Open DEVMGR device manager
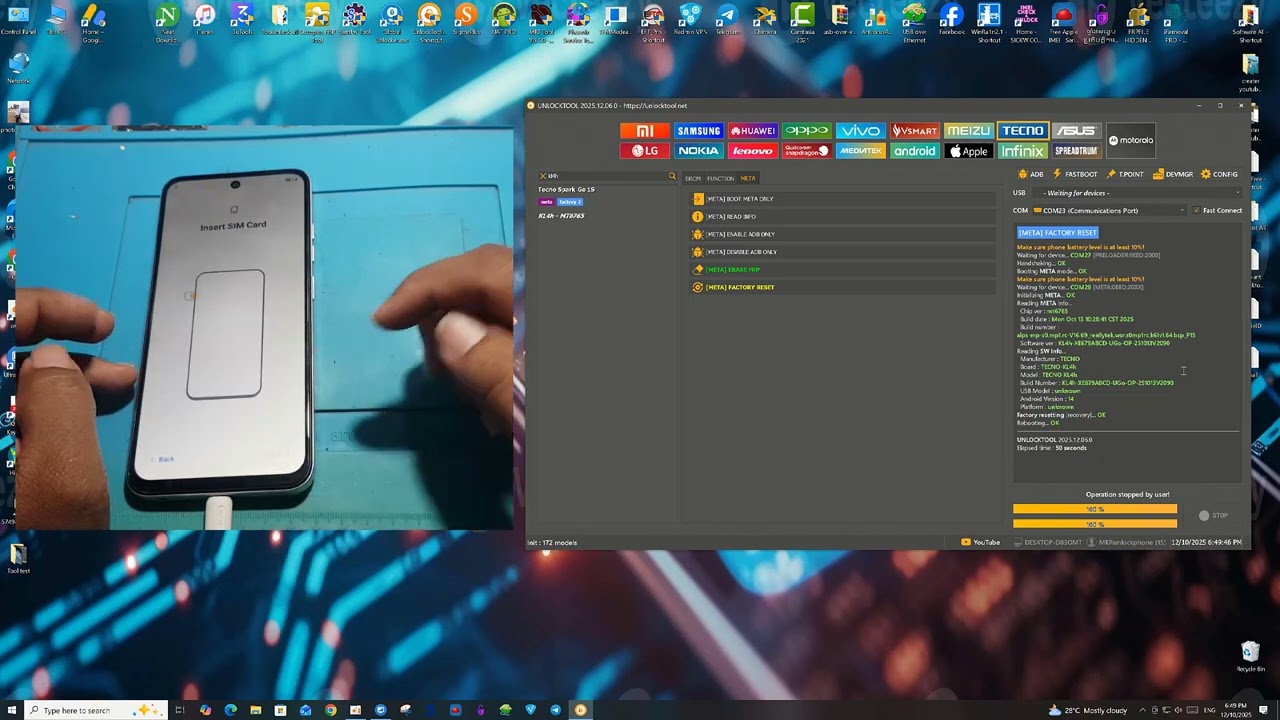 [x=1173, y=174]
